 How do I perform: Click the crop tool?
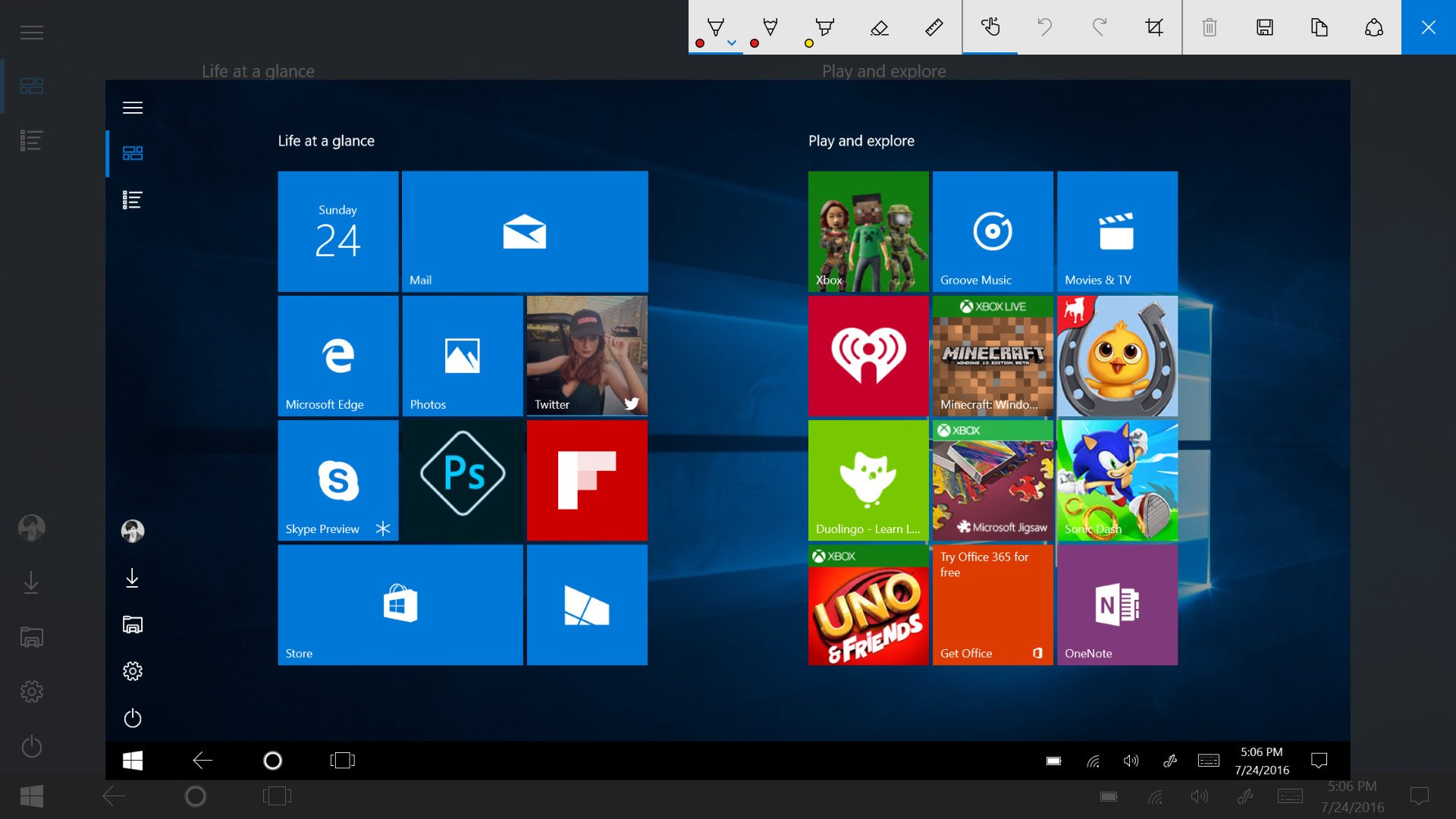[1153, 27]
